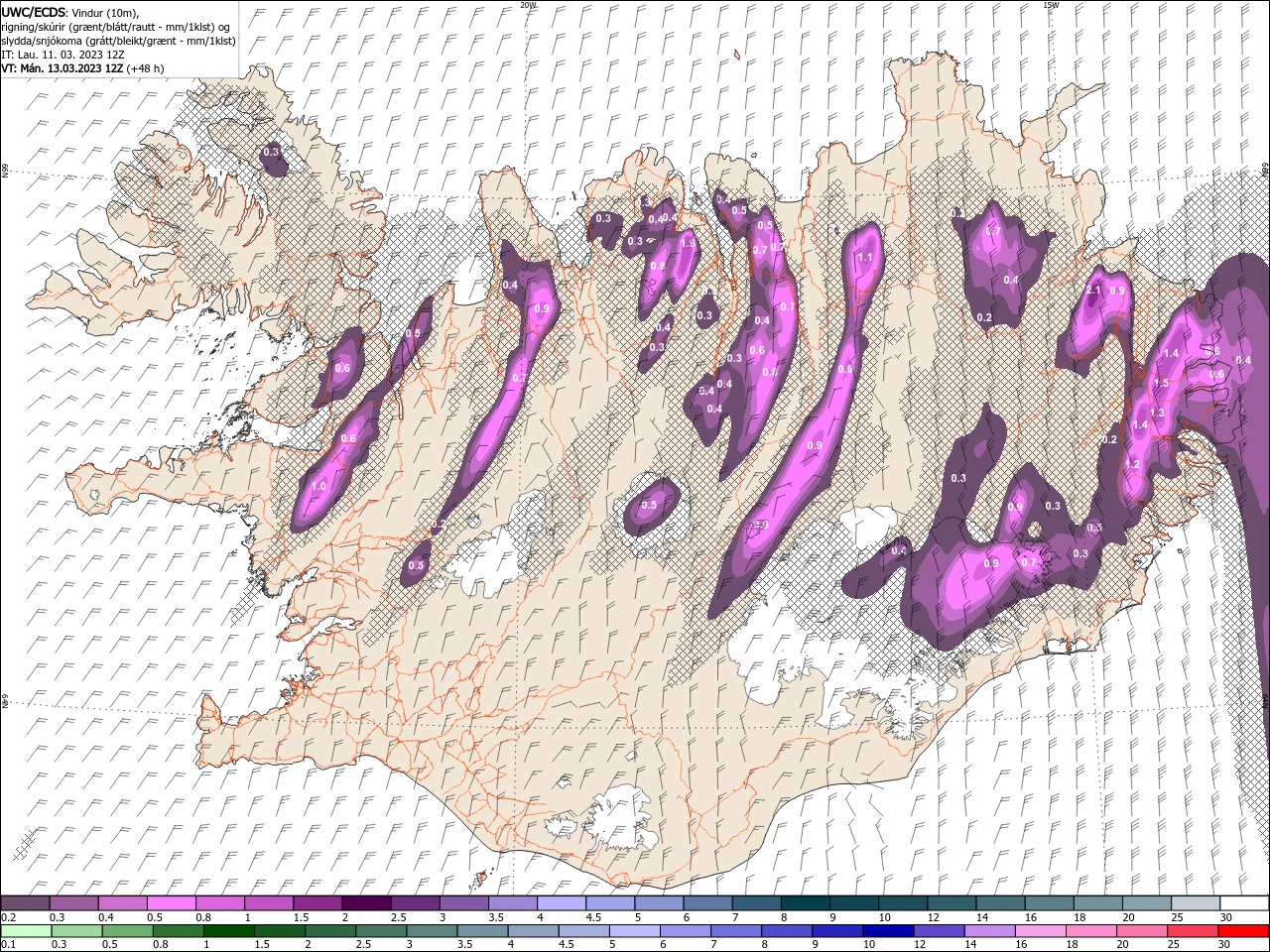1270x952 pixels.
Task: Select the teal 12 swatch in the snow scale
Action: point(952,903)
